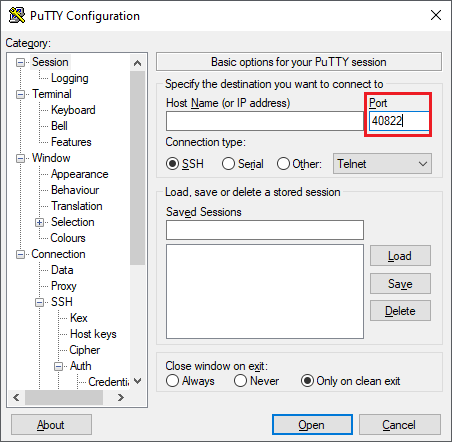Screen dimensions: 452x442
Task: Open the Telnet protocol dropdown
Action: 382,164
